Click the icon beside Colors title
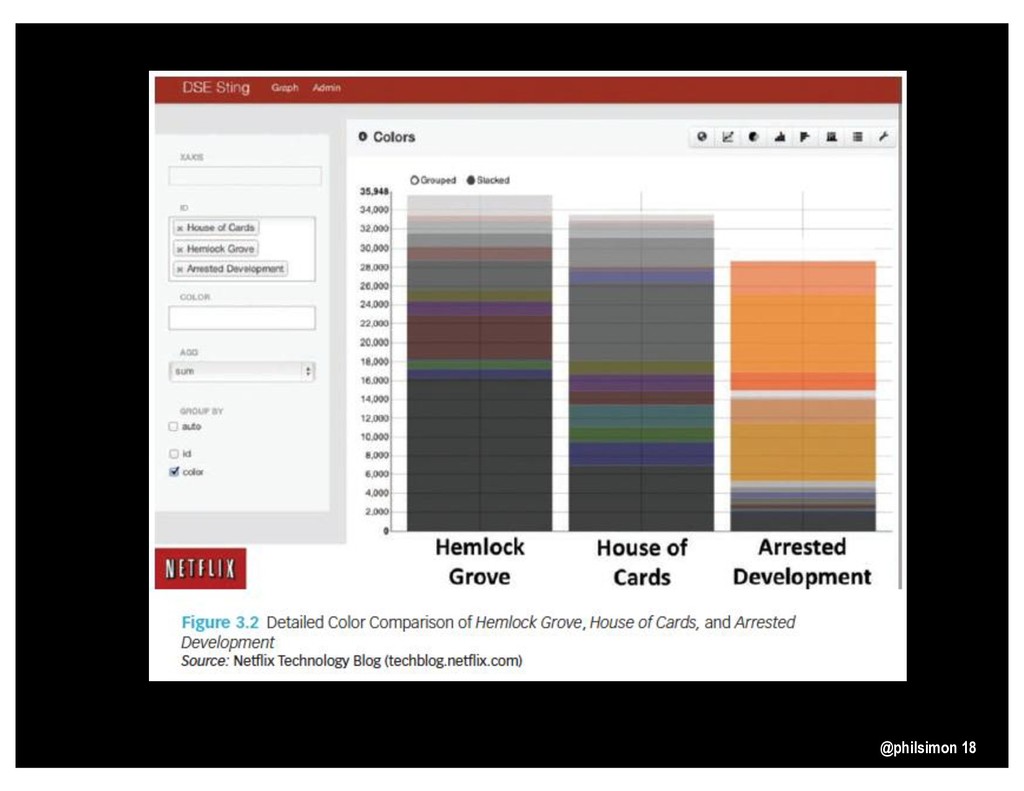 tap(363, 137)
